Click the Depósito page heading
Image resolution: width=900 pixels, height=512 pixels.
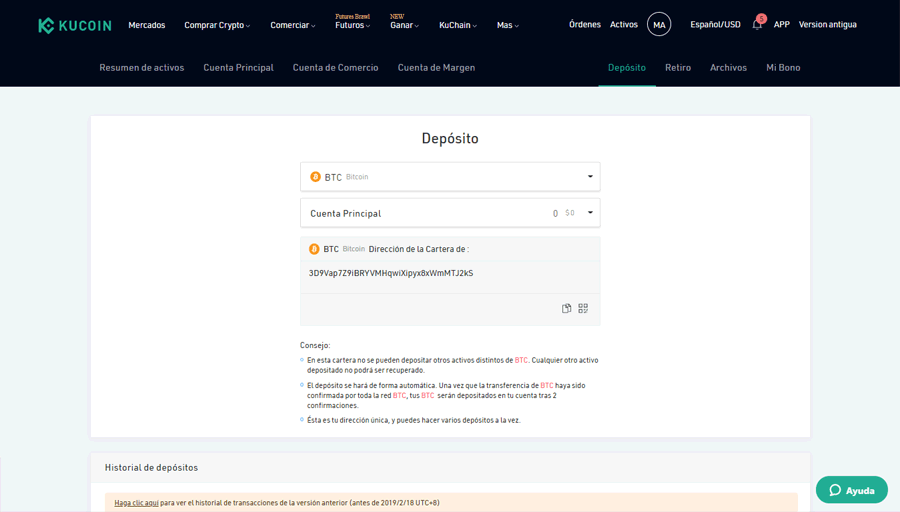450,138
